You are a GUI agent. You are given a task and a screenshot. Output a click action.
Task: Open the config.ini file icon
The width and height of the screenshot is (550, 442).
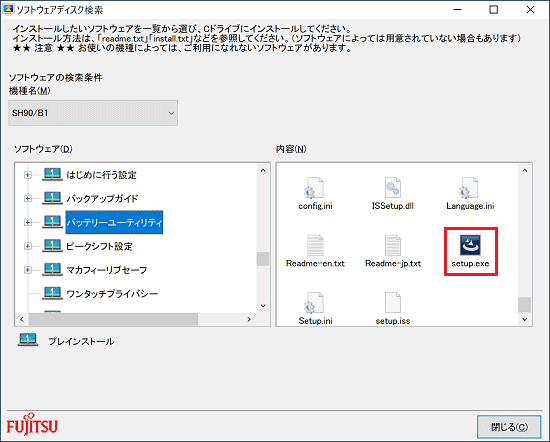(314, 188)
